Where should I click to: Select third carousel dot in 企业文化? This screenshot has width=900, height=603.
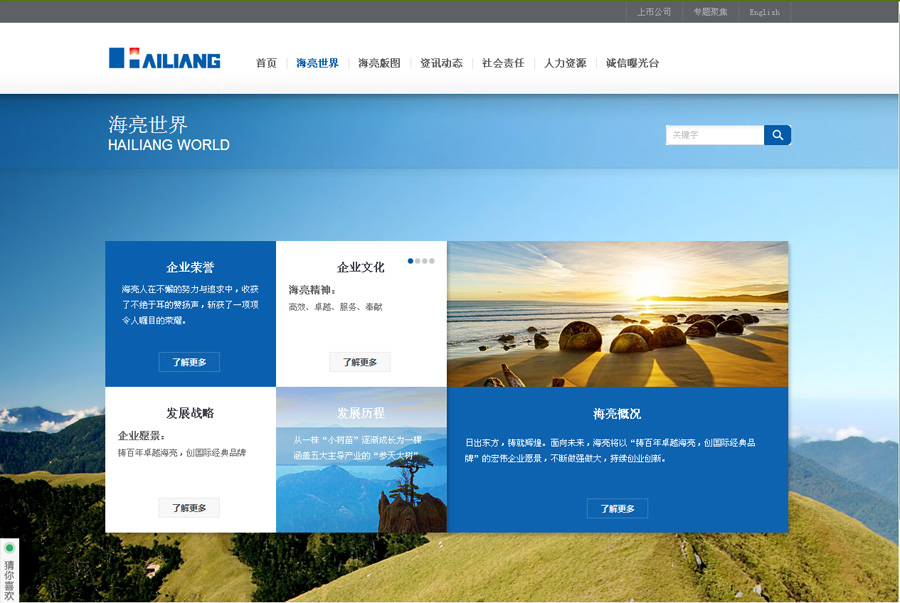tap(425, 261)
